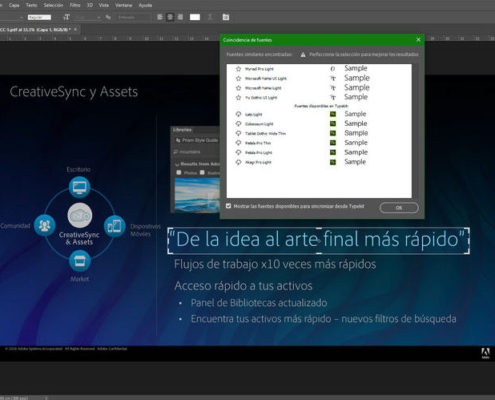Click the Adobe logo on the canvas
This screenshot has width=495, height=400.
[486, 353]
